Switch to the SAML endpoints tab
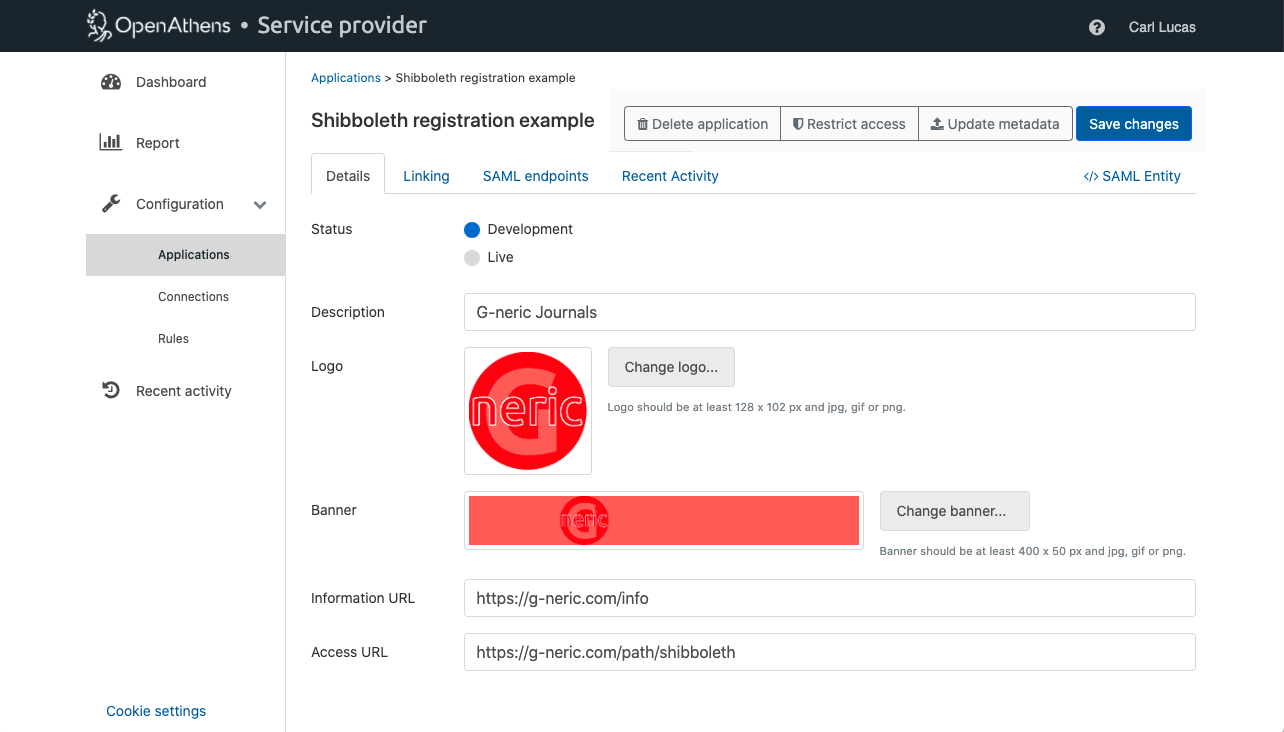Image resolution: width=1284 pixels, height=732 pixels. 535,176
